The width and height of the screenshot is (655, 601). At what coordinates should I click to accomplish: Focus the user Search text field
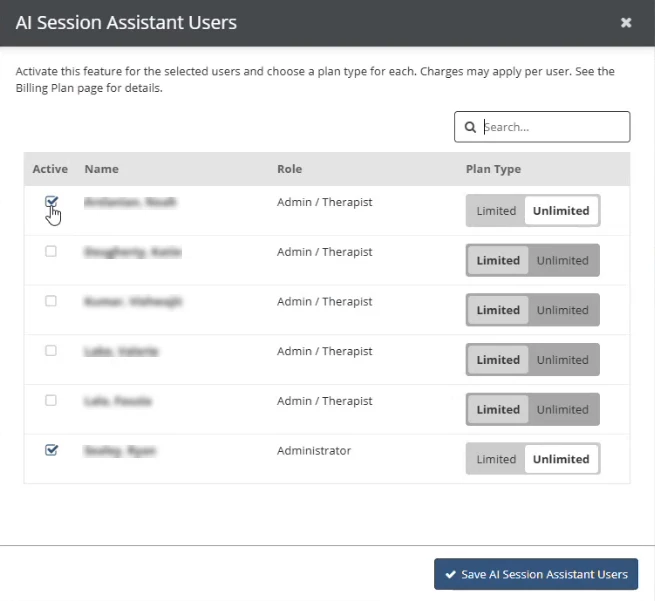click(x=553, y=127)
